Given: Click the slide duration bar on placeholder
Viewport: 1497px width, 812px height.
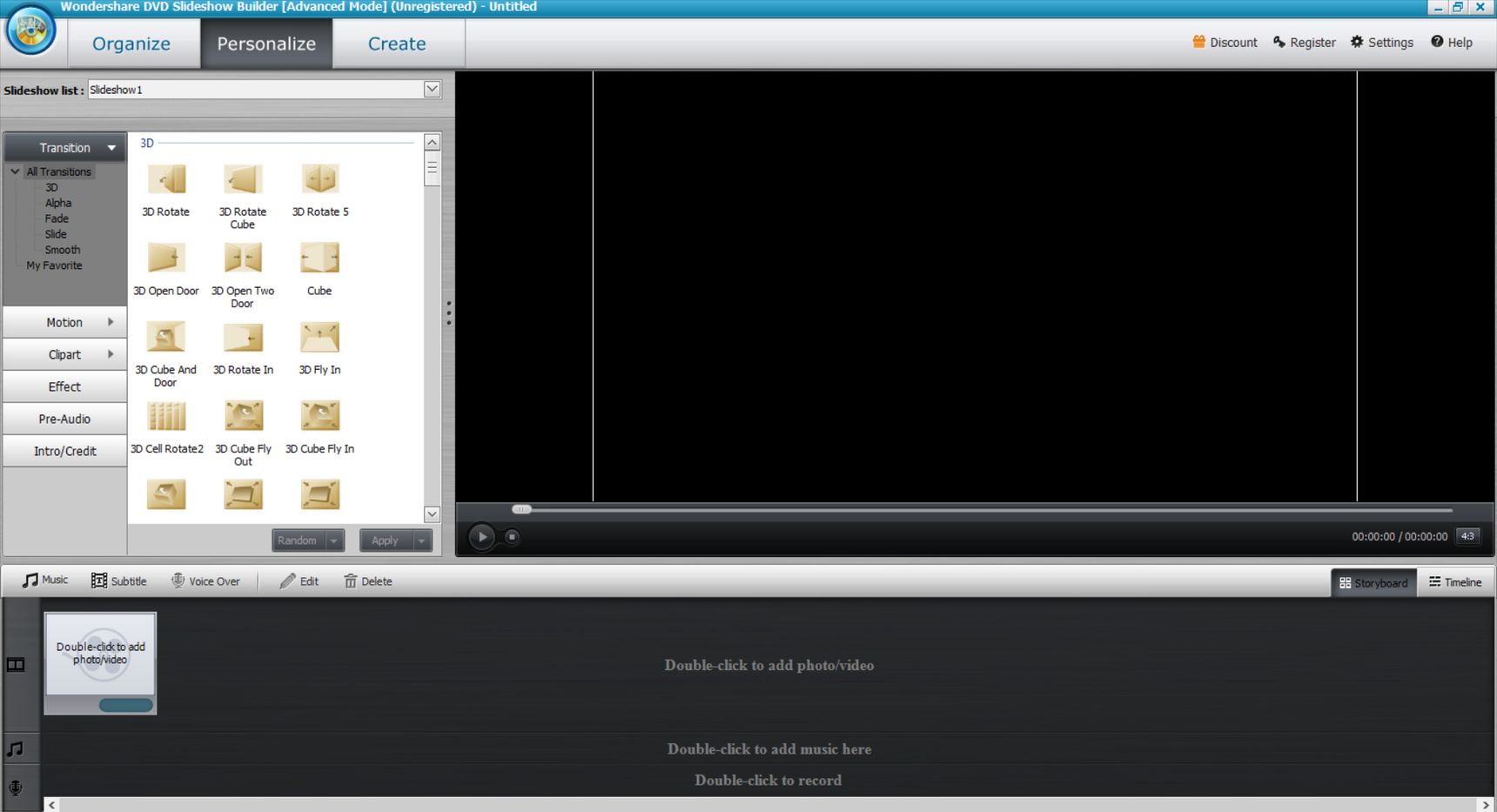Looking at the screenshot, I should coord(125,705).
